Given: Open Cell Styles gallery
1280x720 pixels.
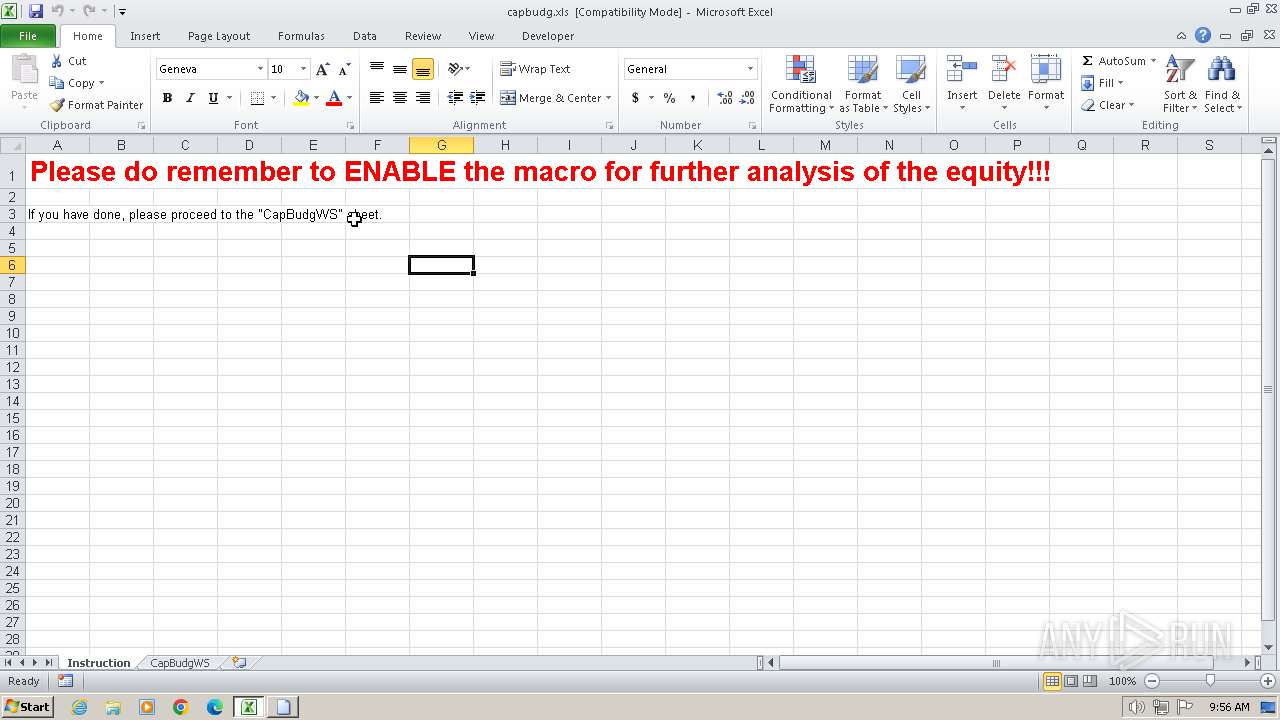Looking at the screenshot, I should pos(911,84).
